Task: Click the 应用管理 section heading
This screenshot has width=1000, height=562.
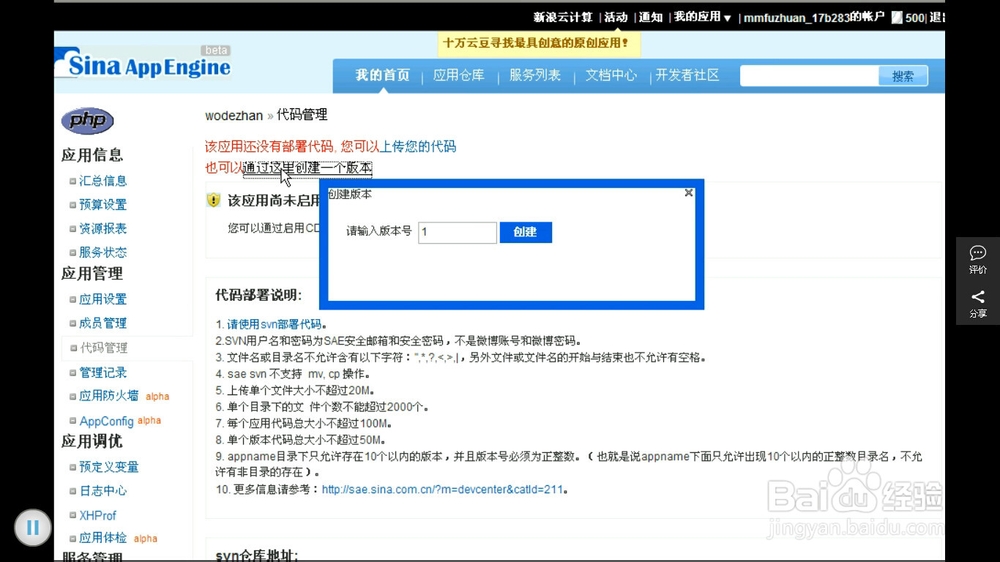Action: click(x=92, y=273)
